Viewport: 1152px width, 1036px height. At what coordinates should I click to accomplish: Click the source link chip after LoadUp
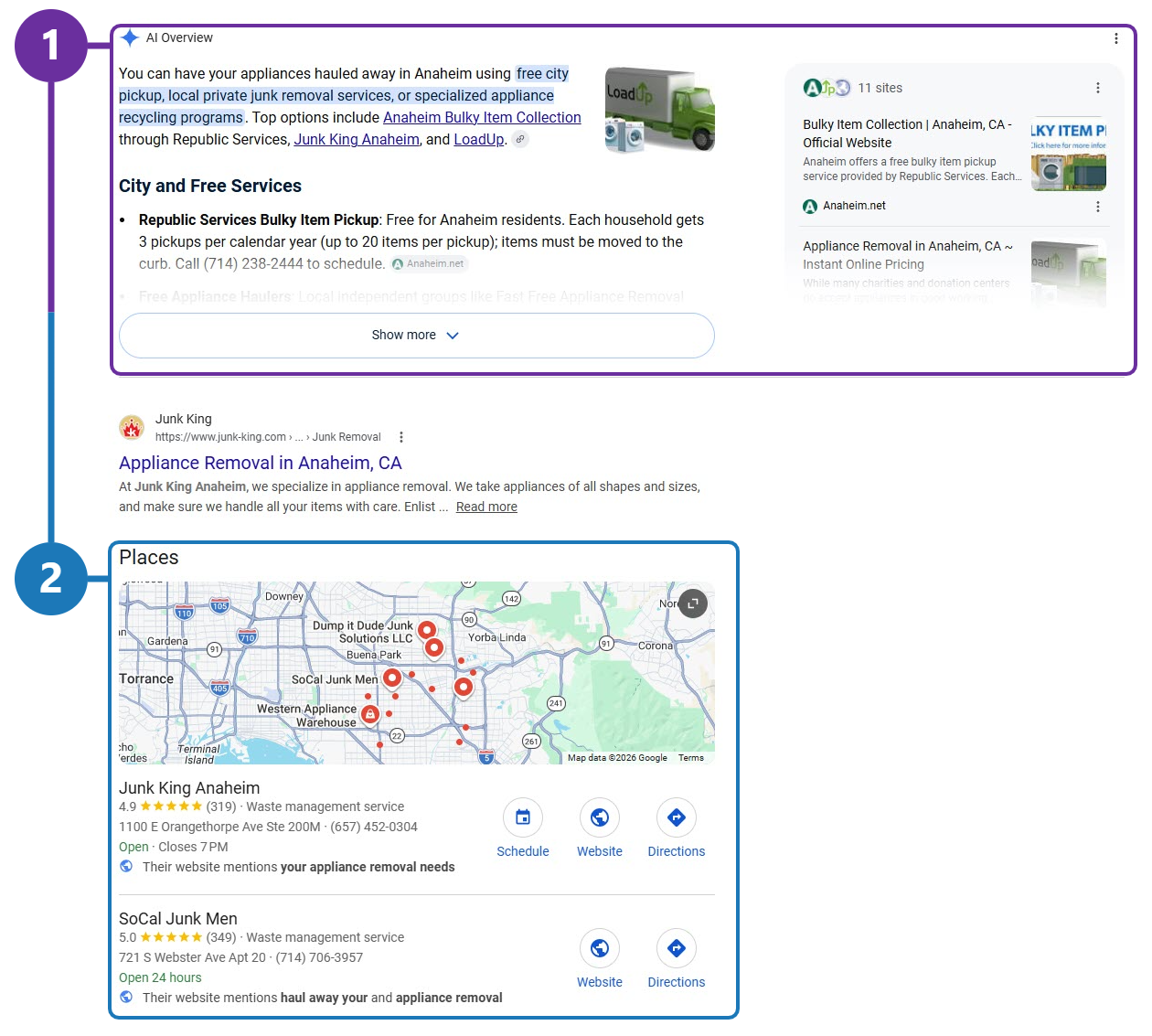click(520, 139)
